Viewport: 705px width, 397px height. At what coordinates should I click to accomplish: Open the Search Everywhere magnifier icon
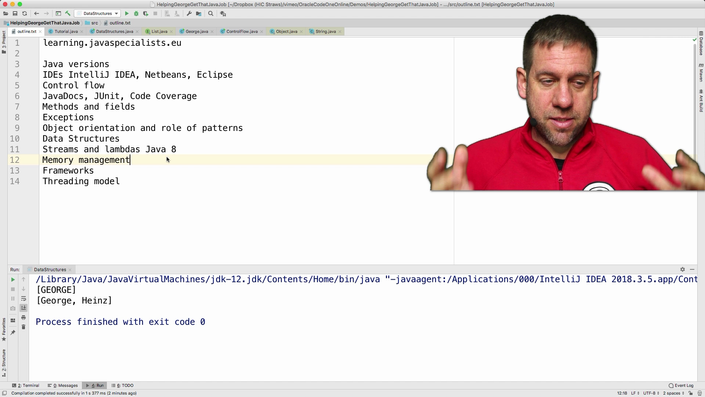[x=210, y=13]
